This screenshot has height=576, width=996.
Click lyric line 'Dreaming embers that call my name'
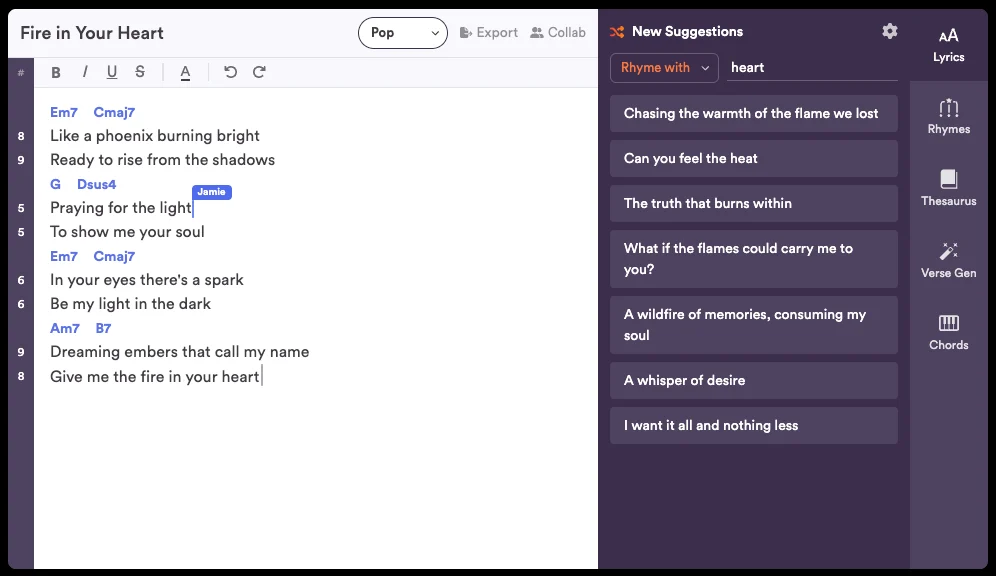[180, 352]
